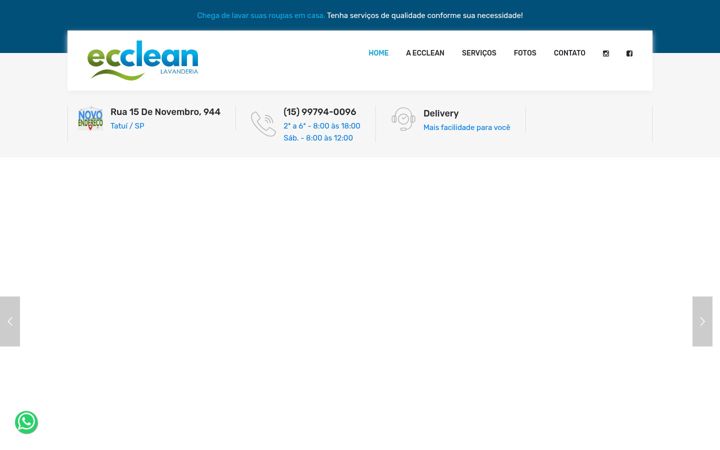
Task: Click the ecclean Lavanderia logo
Action: [x=143, y=60]
